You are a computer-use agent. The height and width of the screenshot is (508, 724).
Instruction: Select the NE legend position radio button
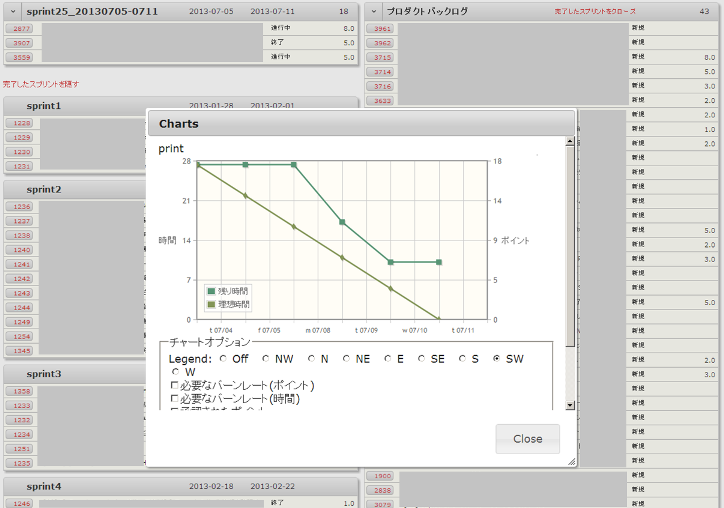(x=346, y=359)
